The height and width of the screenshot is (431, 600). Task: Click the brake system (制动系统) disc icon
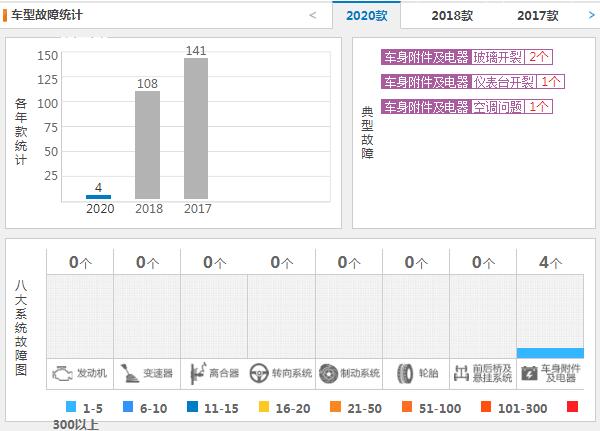click(328, 372)
